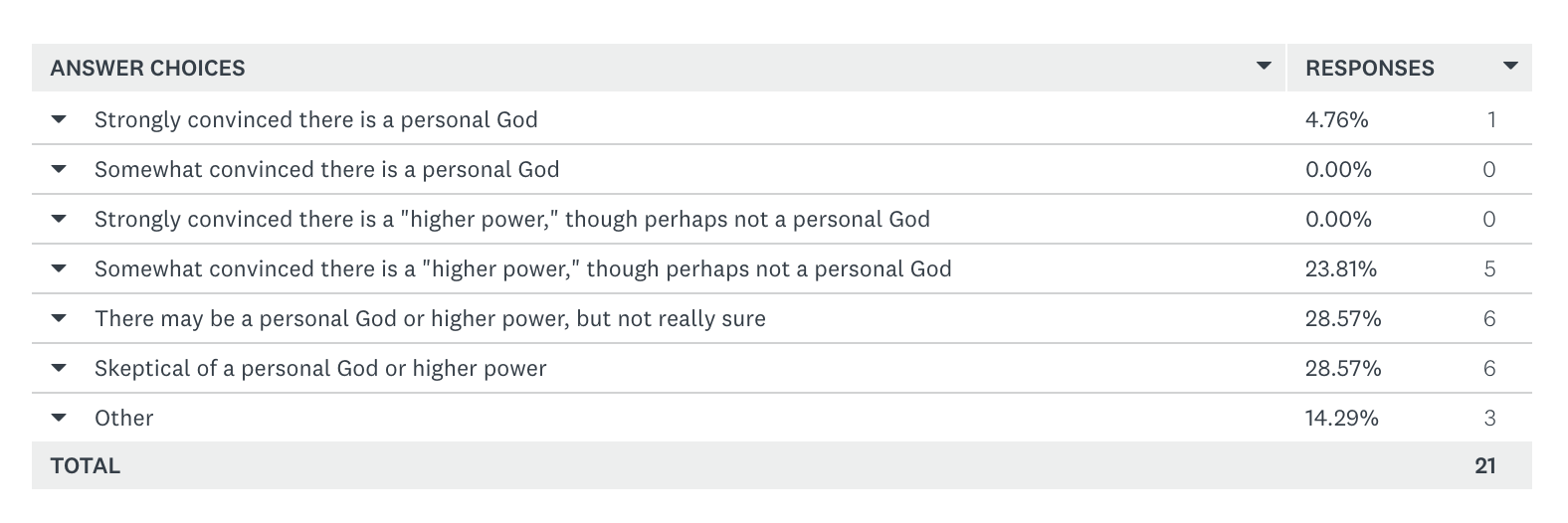Click the total count 21

pos(1484,465)
